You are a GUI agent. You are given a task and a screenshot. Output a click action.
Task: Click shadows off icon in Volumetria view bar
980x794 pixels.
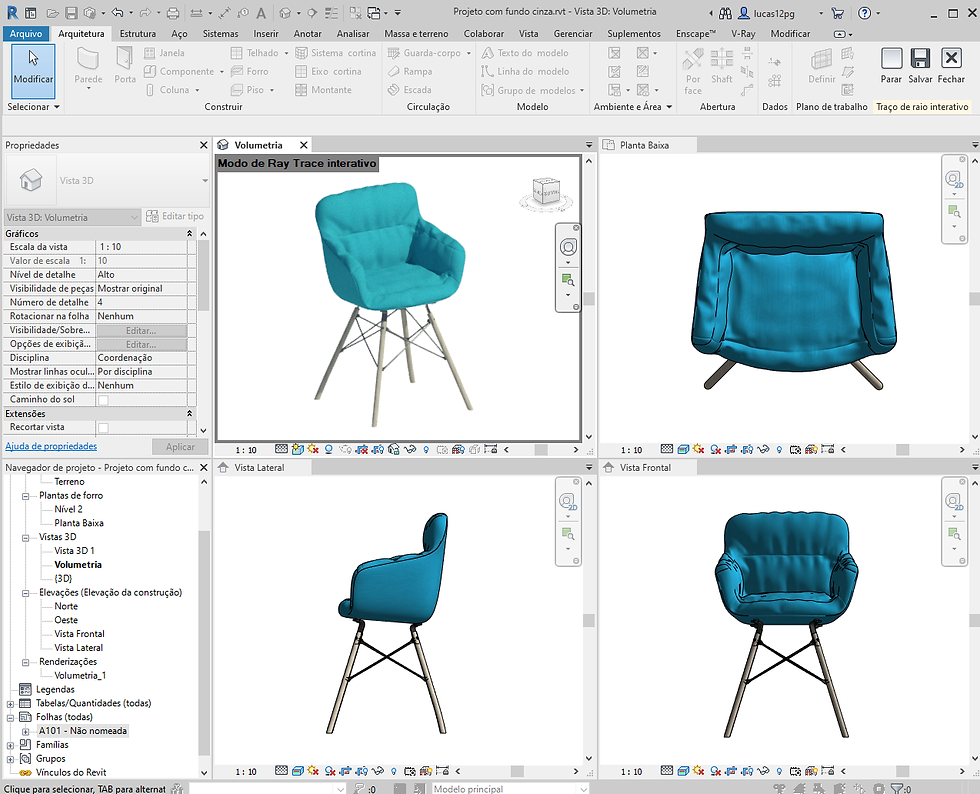tap(329, 449)
